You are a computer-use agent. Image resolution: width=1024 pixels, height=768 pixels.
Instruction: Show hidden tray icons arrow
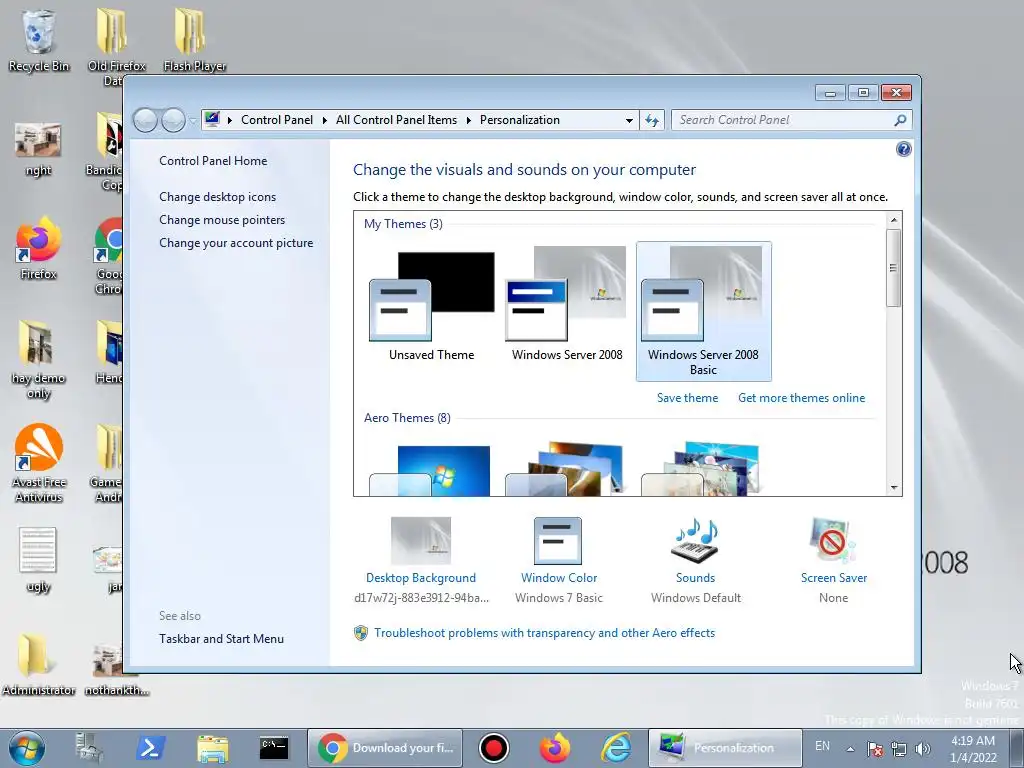pos(850,749)
